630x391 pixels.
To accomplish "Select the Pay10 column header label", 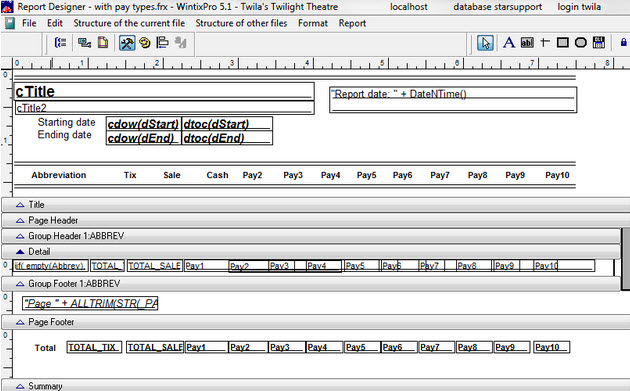I will (557, 175).
